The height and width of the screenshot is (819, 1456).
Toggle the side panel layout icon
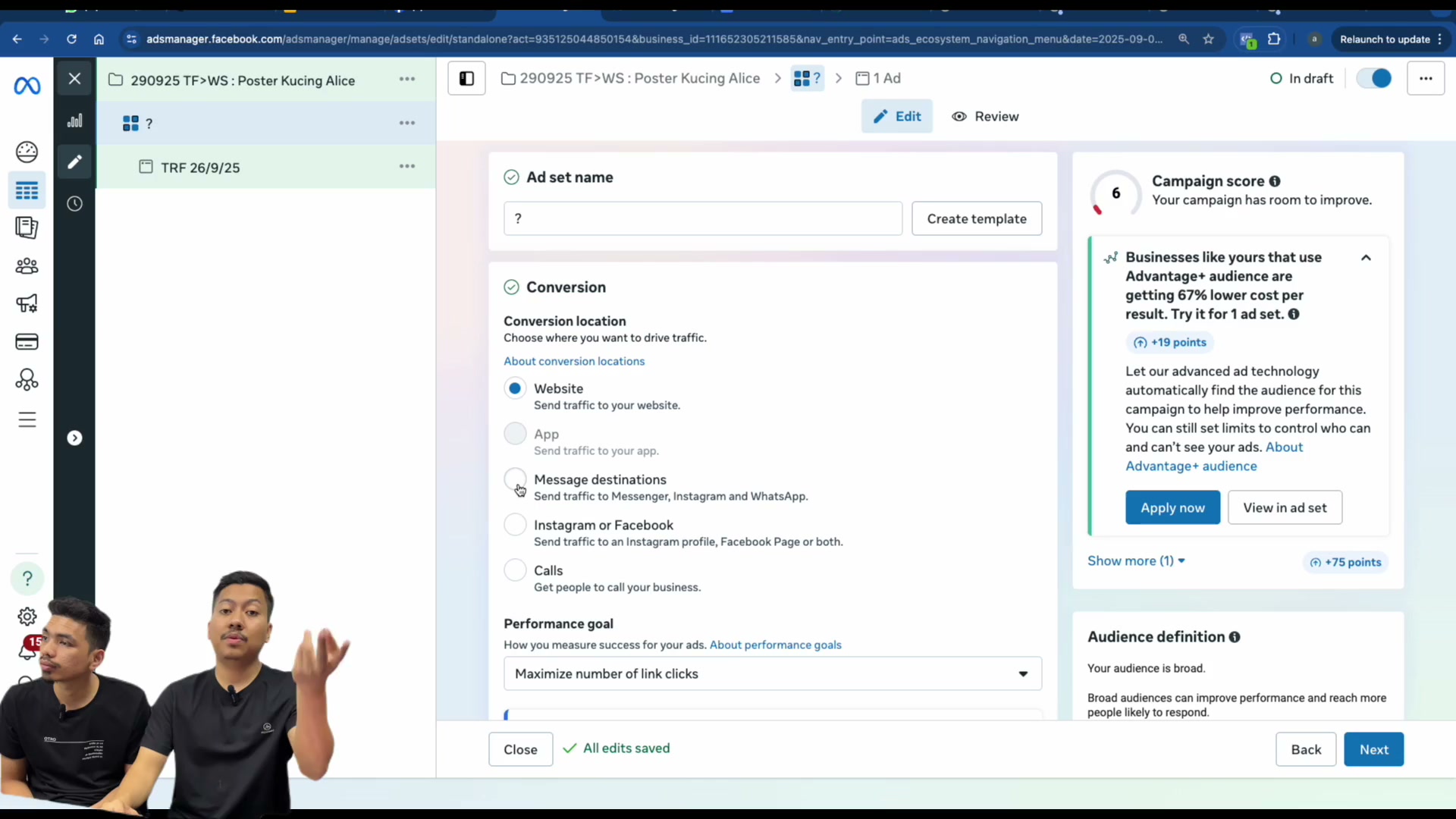coord(466,78)
